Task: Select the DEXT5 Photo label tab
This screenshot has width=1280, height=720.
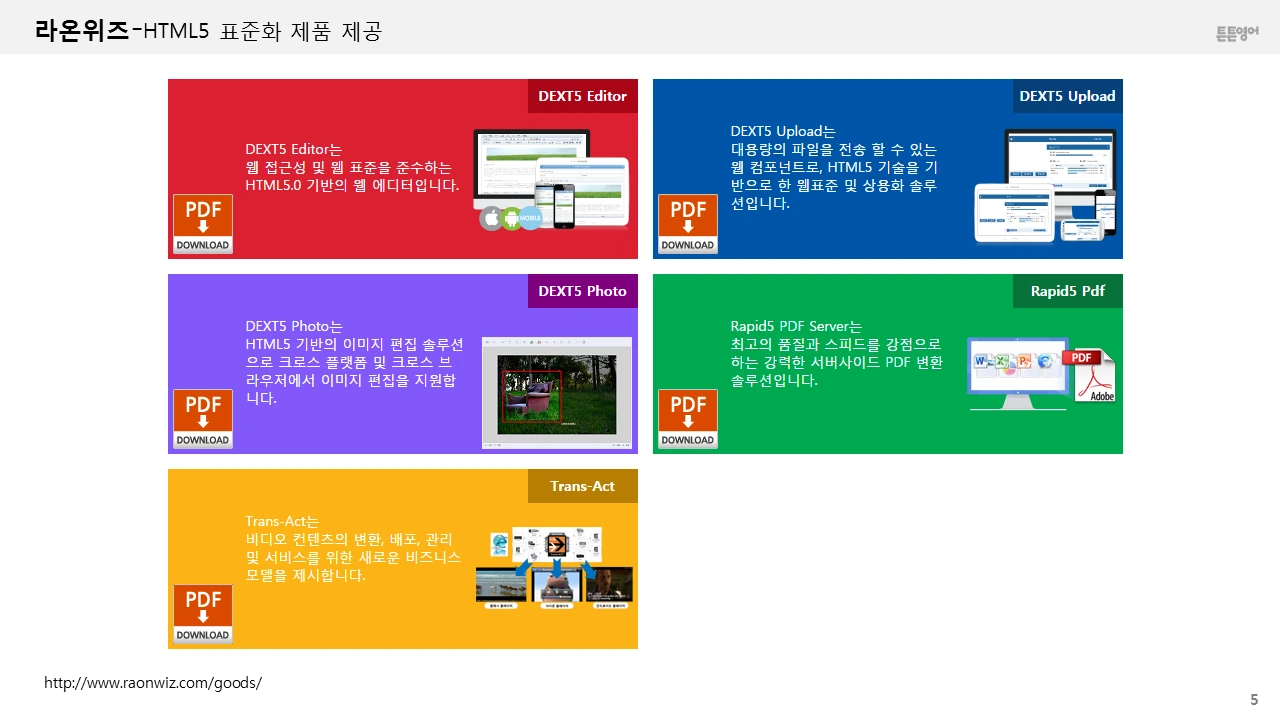Action: [583, 291]
